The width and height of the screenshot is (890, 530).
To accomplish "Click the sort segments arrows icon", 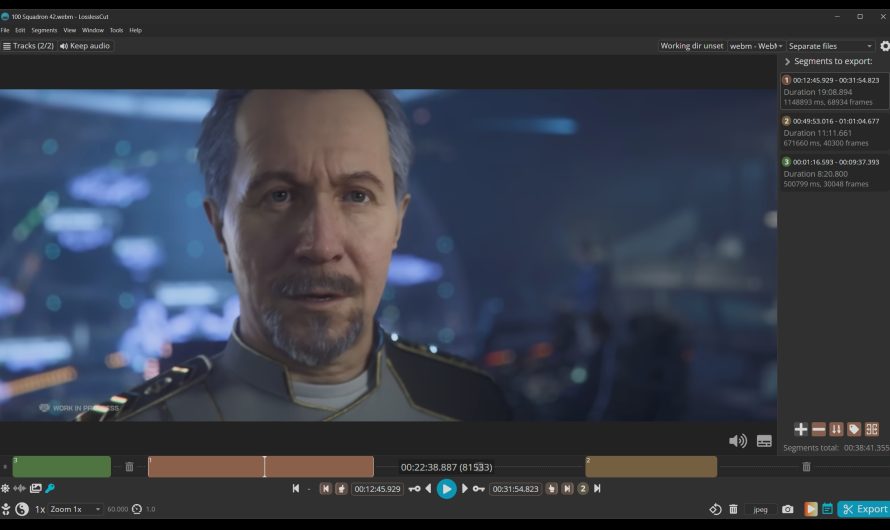I will click(836, 429).
